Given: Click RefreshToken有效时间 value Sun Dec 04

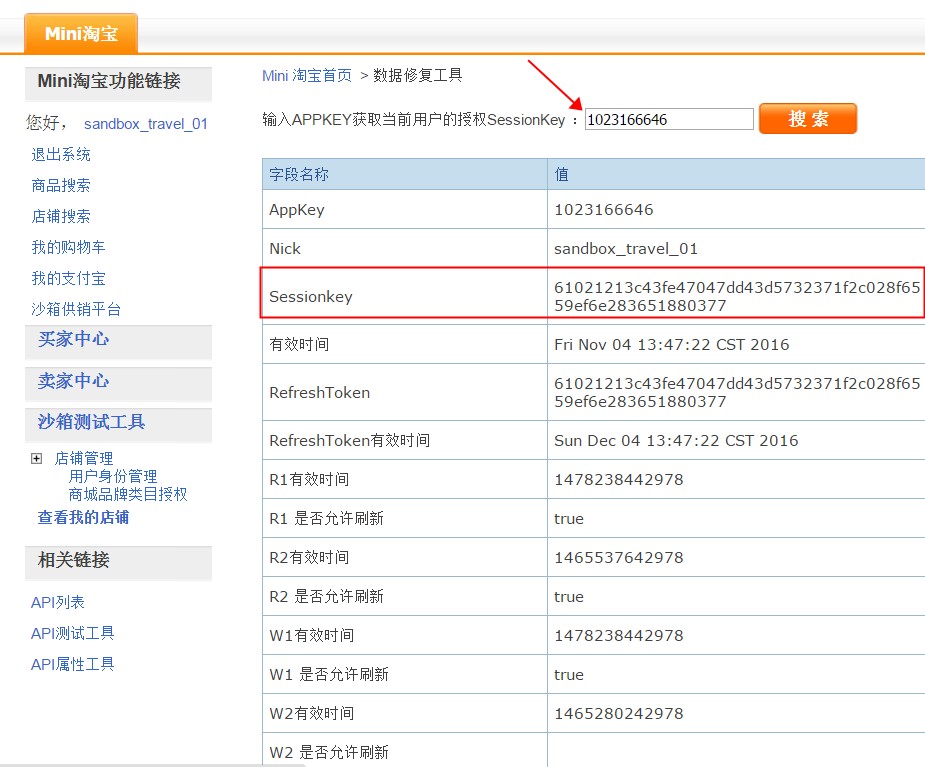Looking at the screenshot, I should pos(676,441).
